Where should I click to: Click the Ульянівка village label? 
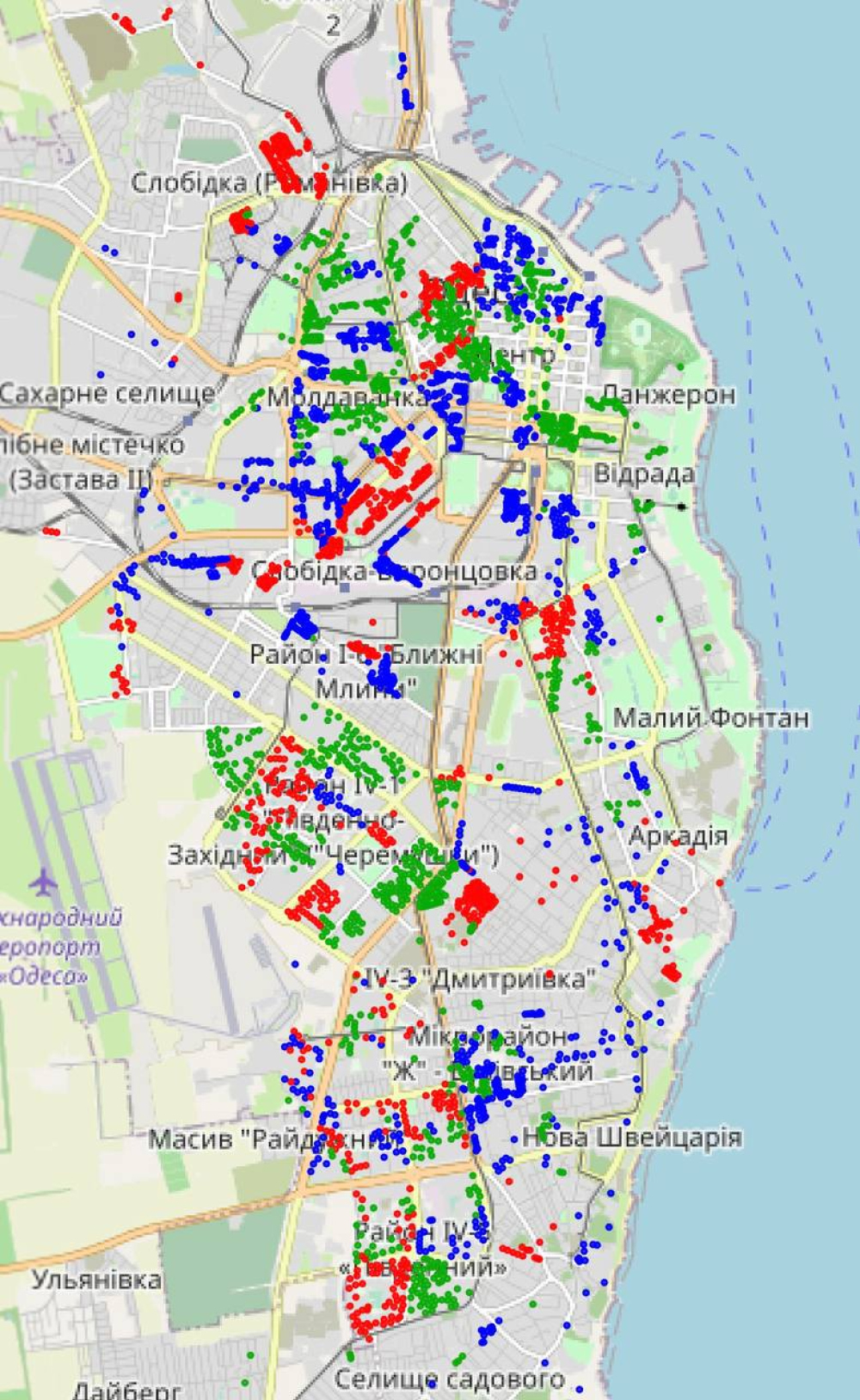[96, 1280]
